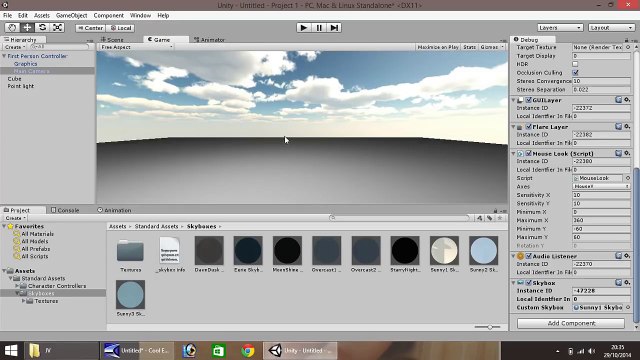Open Skybox component gear icon
The height and width of the screenshot is (360, 640).
pos(627,282)
